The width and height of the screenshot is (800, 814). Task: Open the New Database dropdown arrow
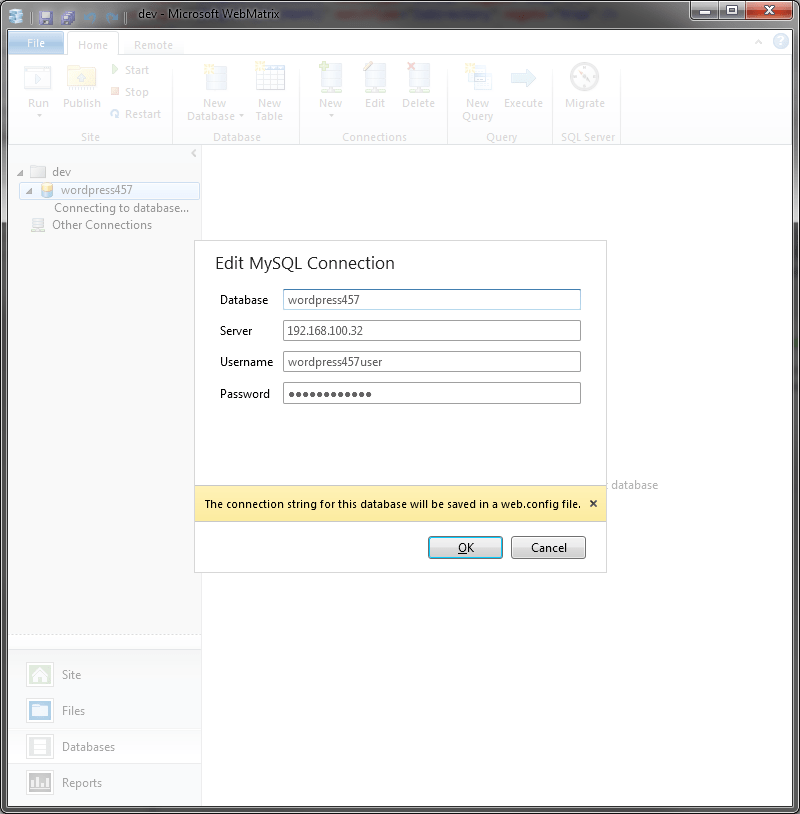click(241, 116)
